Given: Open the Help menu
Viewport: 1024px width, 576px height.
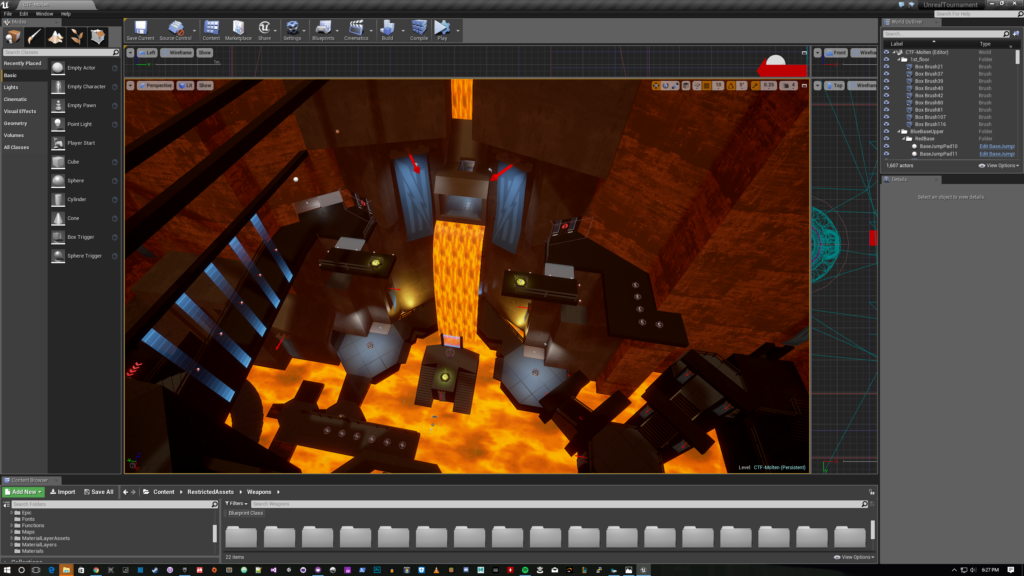Looking at the screenshot, I should point(66,14).
